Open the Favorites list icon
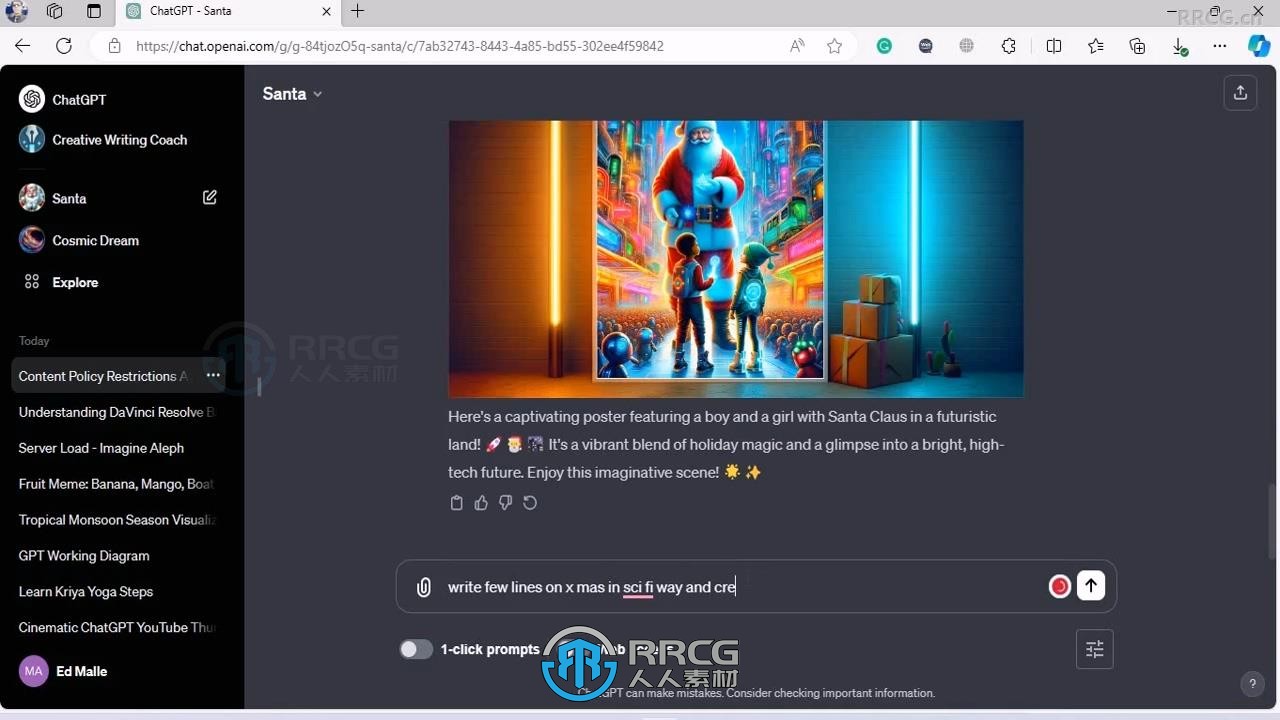1280x720 pixels. (1096, 46)
